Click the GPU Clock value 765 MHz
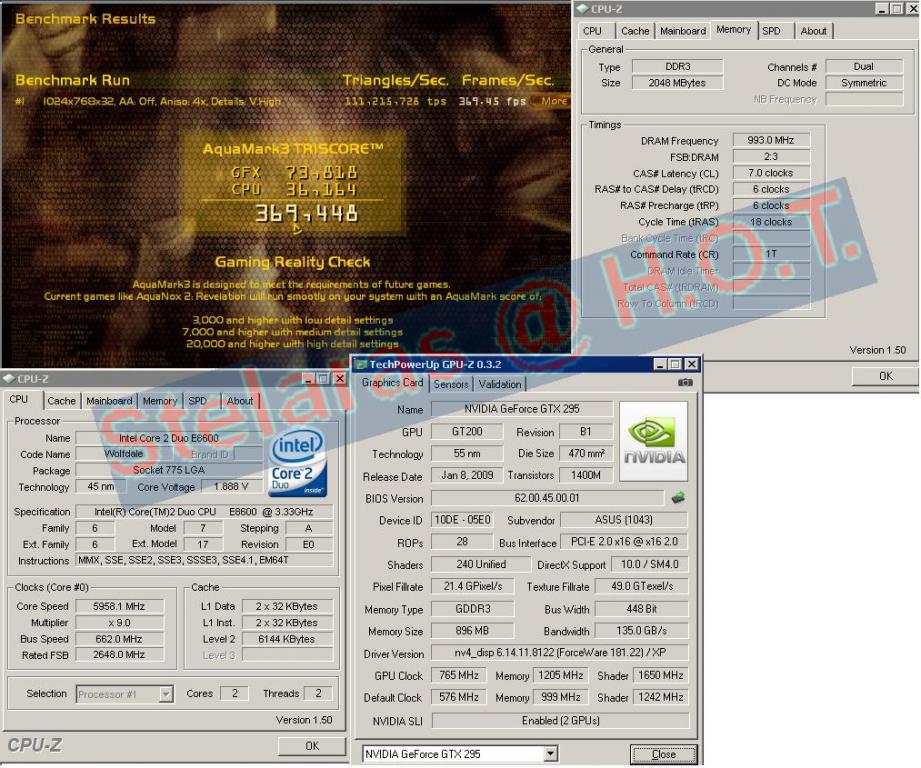 (459, 675)
